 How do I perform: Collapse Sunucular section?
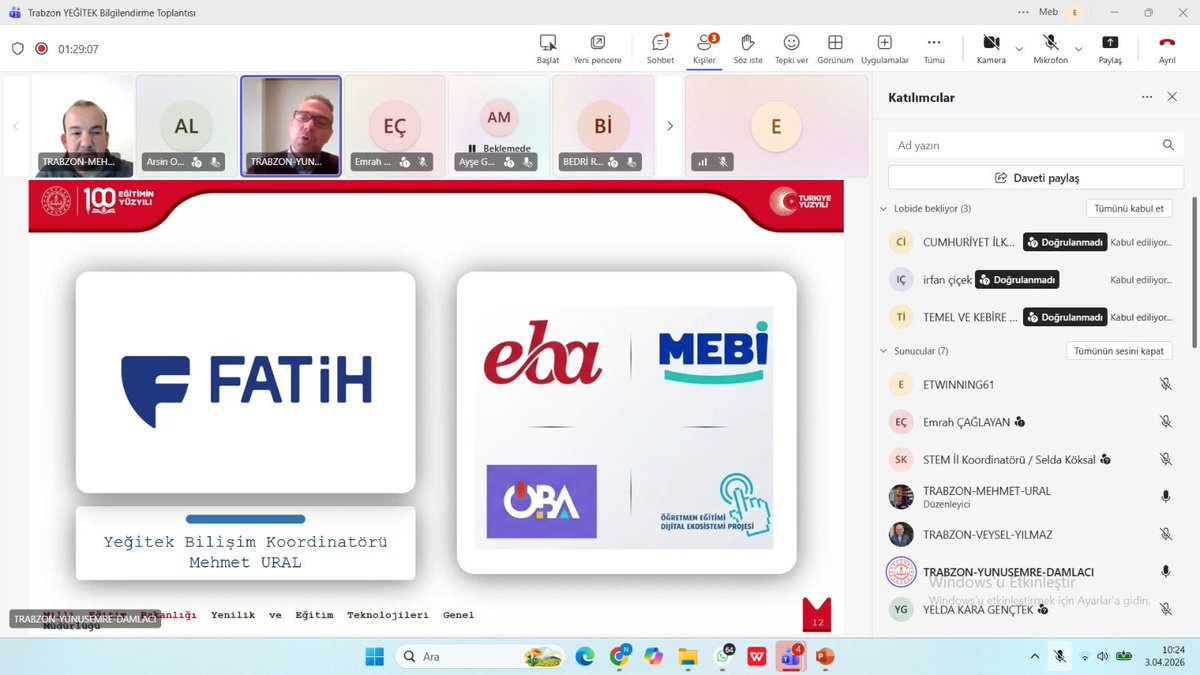(x=883, y=351)
